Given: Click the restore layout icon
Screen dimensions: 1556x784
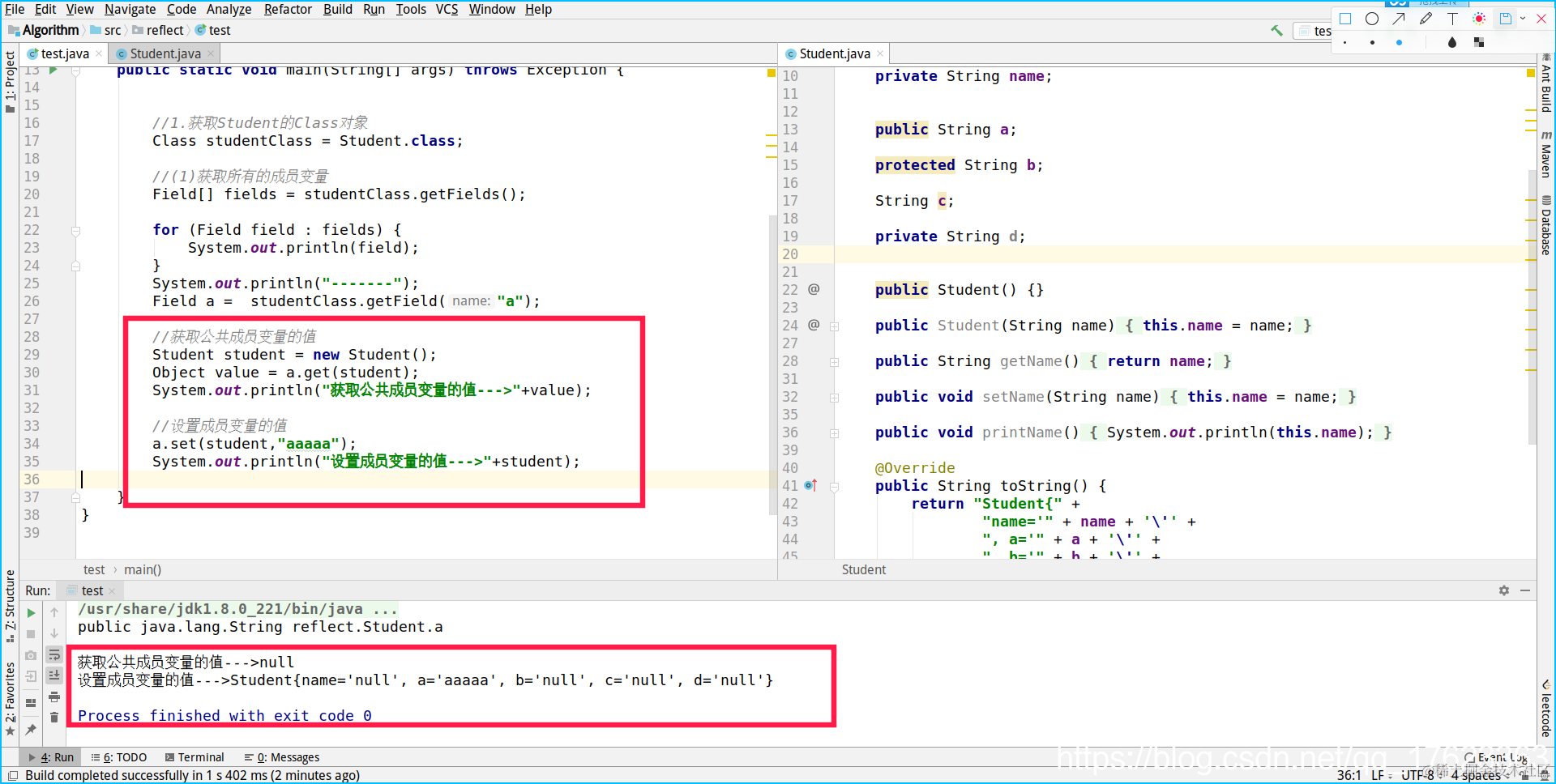Looking at the screenshot, I should pos(31,702).
